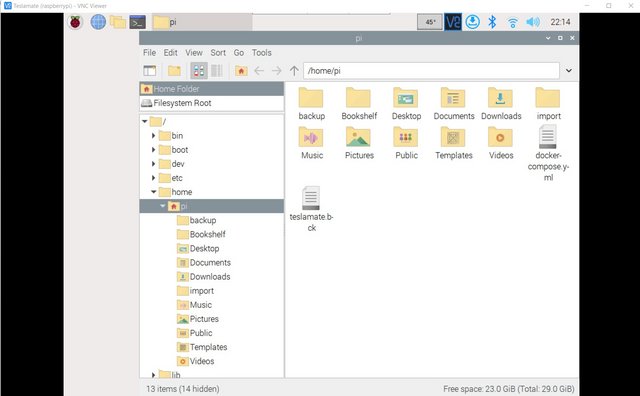Expand the bin folder tree node
640x396 pixels.
(153, 136)
